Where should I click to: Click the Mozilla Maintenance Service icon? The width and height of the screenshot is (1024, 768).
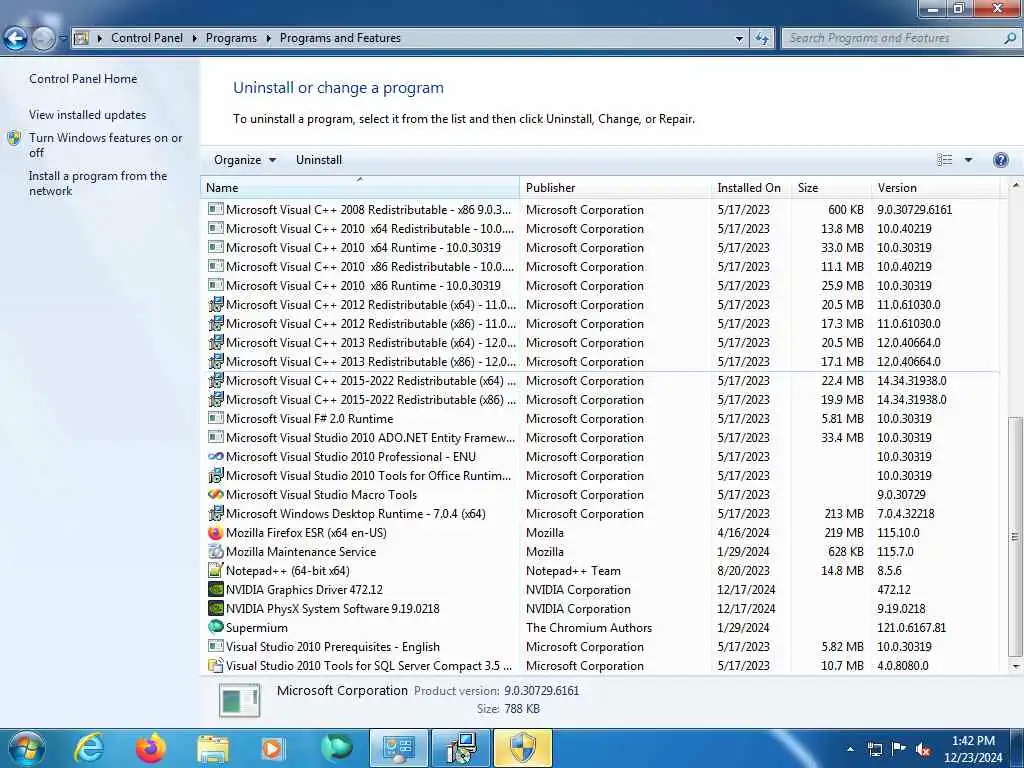click(x=216, y=552)
